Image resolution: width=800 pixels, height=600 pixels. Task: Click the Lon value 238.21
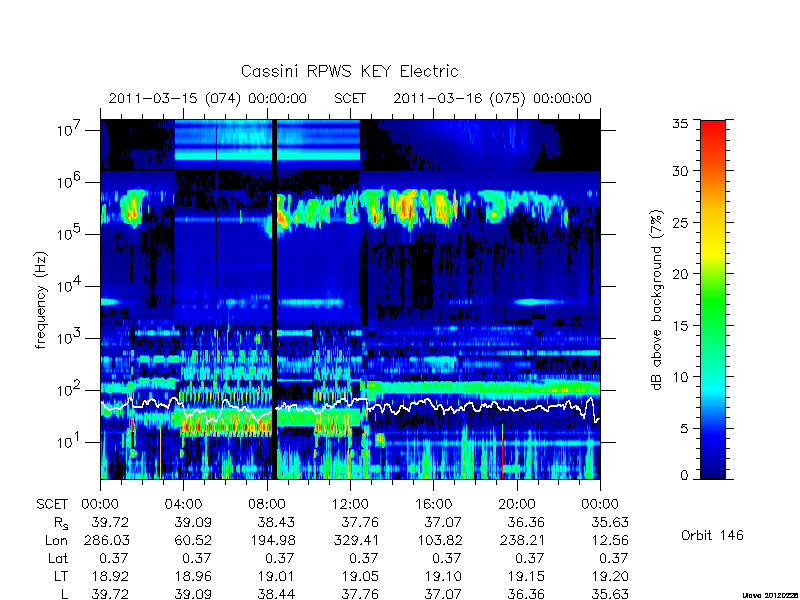tap(522, 540)
